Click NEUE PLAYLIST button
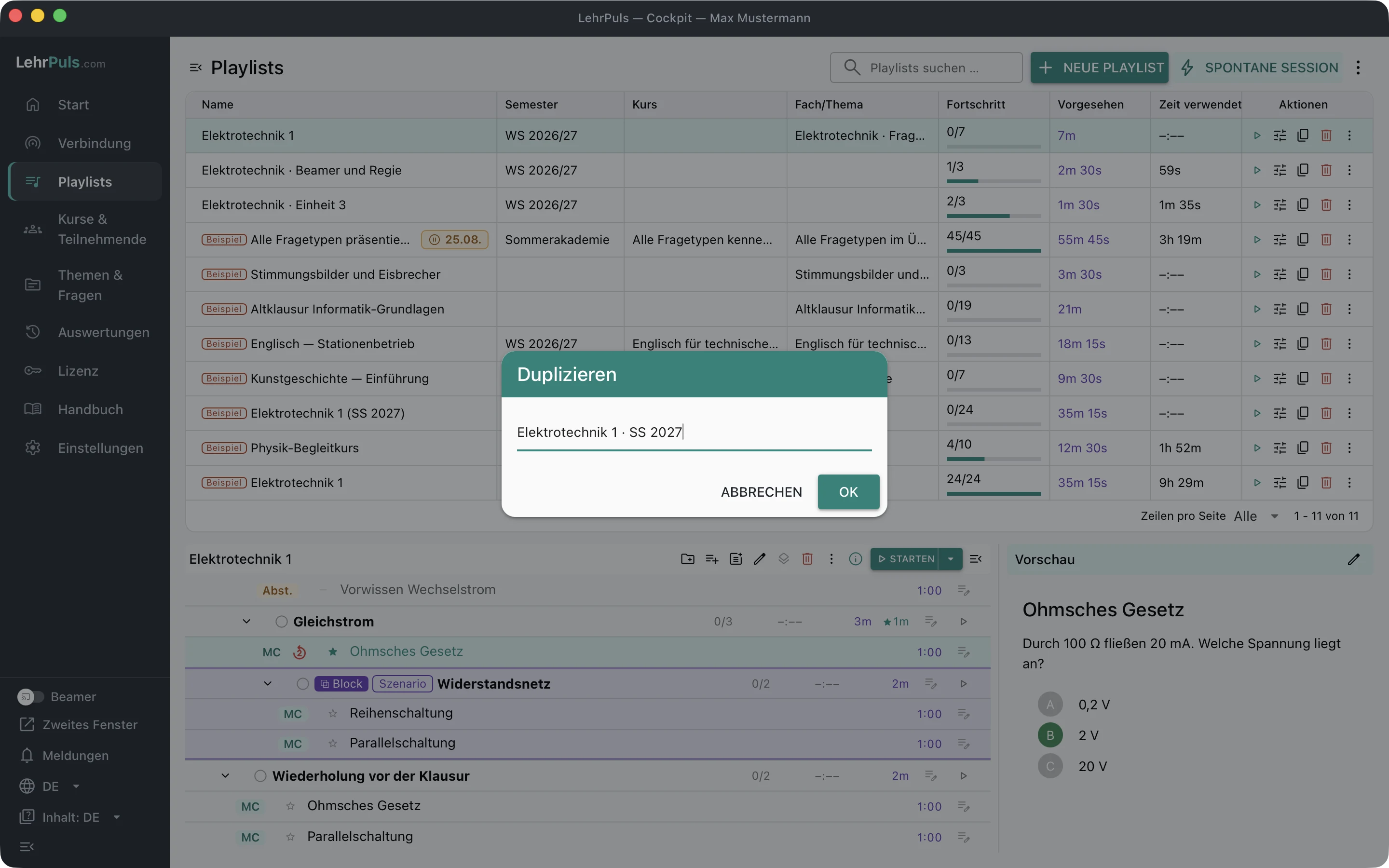This screenshot has width=1389, height=868. 1099,68
